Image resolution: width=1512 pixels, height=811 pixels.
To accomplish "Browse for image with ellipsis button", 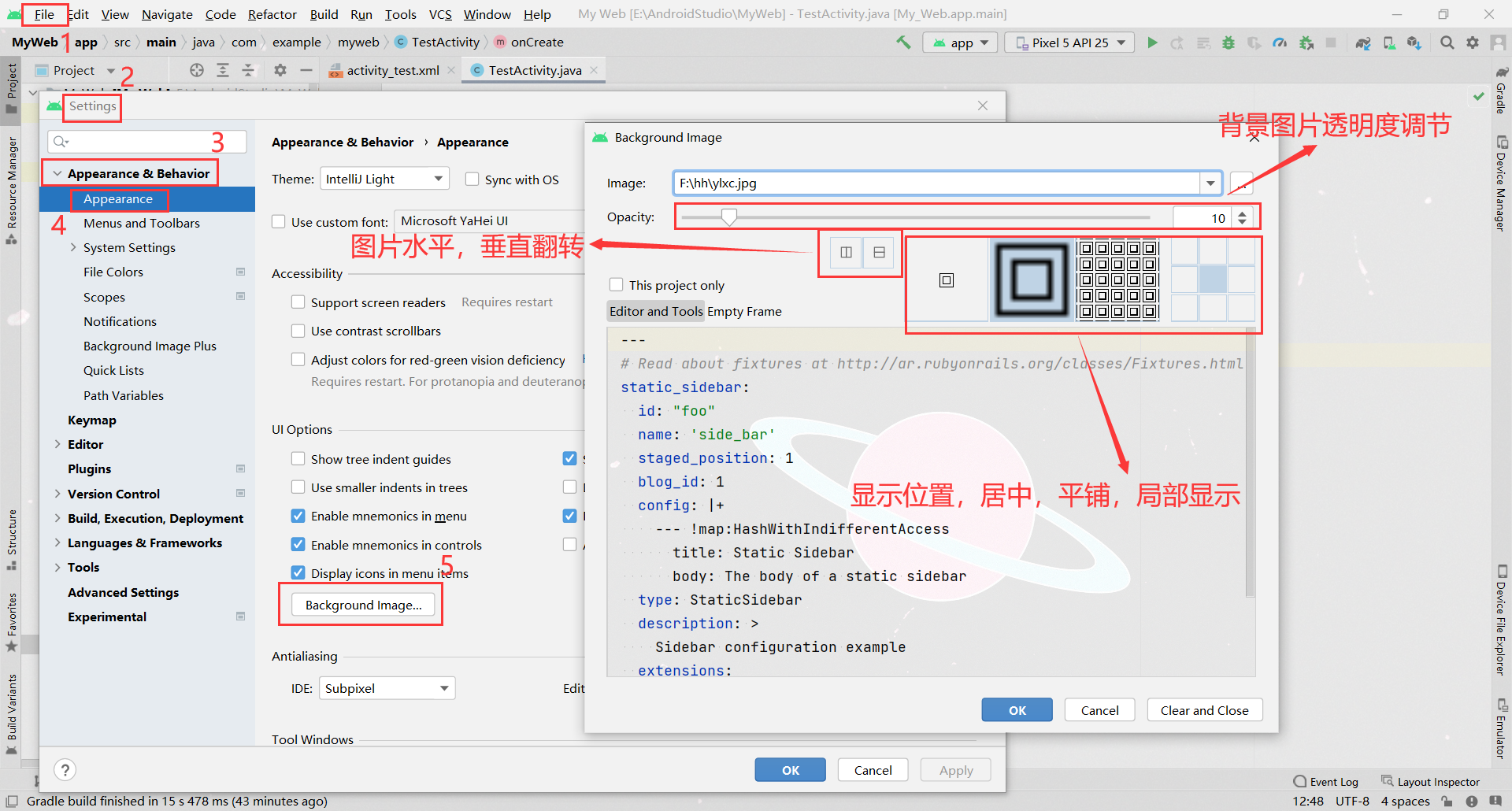I will tap(1241, 183).
